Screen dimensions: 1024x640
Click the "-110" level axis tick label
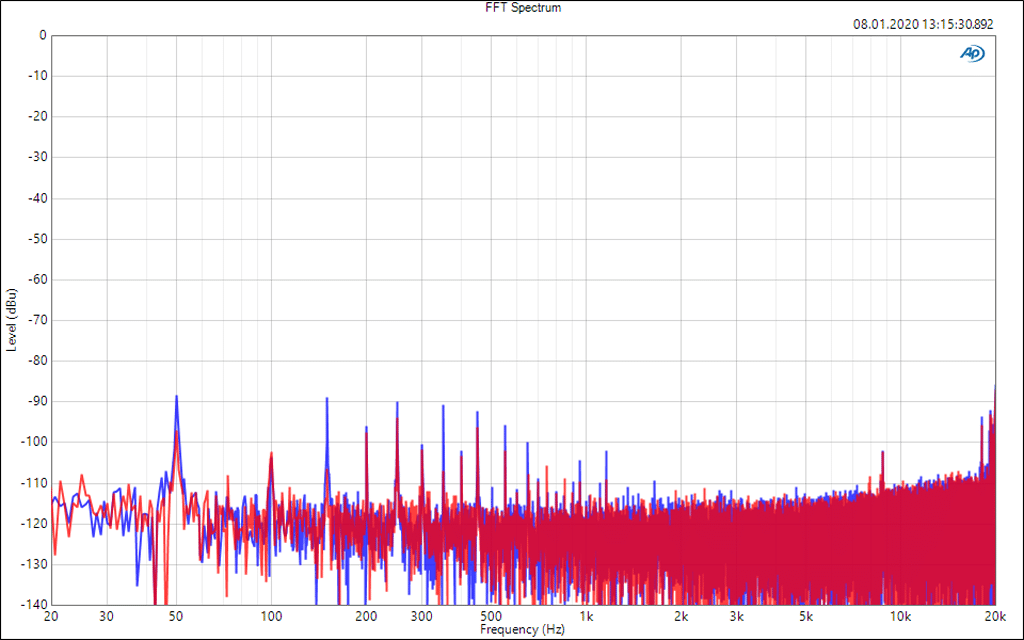[35, 483]
